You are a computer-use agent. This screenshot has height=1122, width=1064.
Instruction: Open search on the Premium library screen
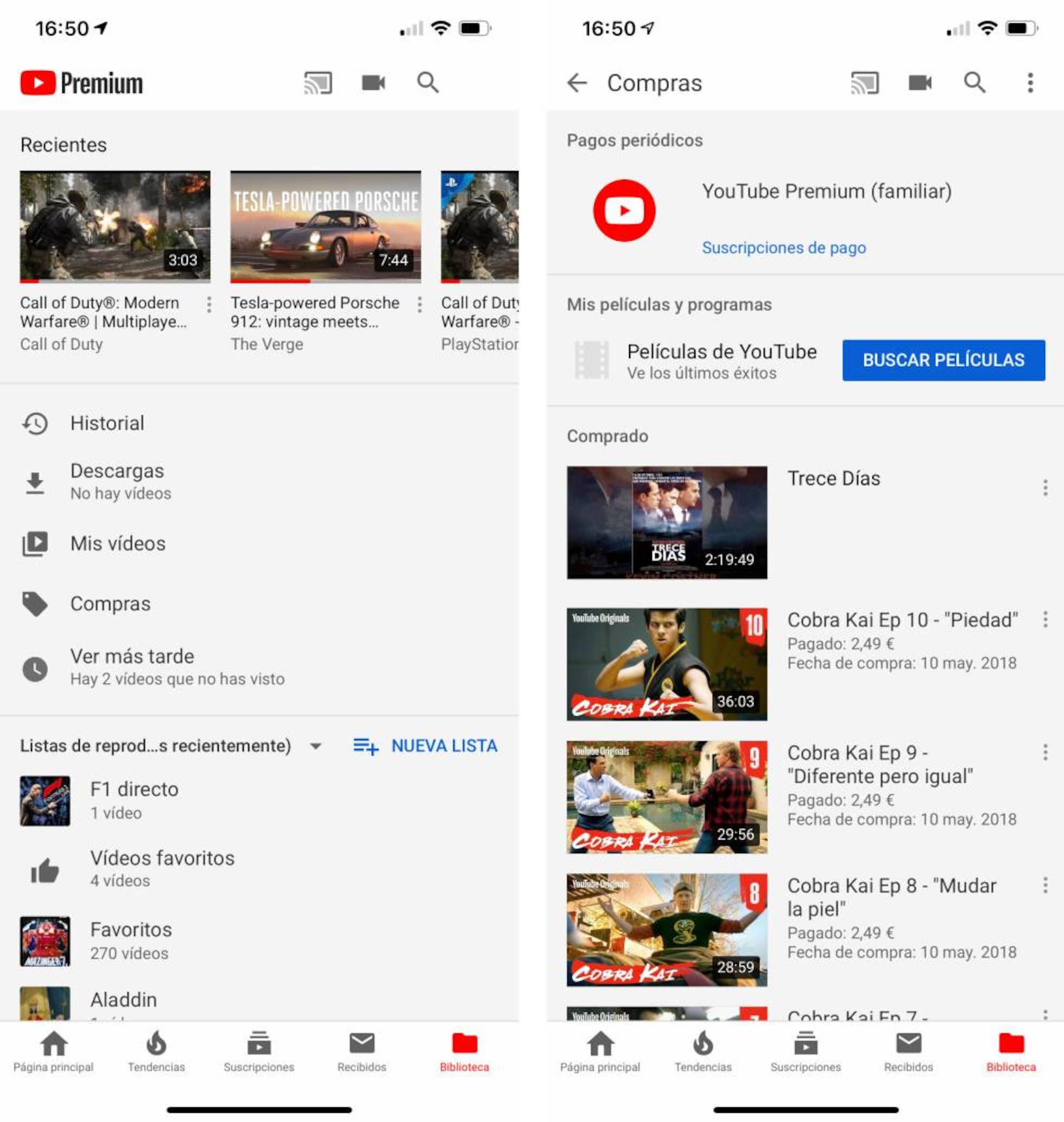[428, 83]
